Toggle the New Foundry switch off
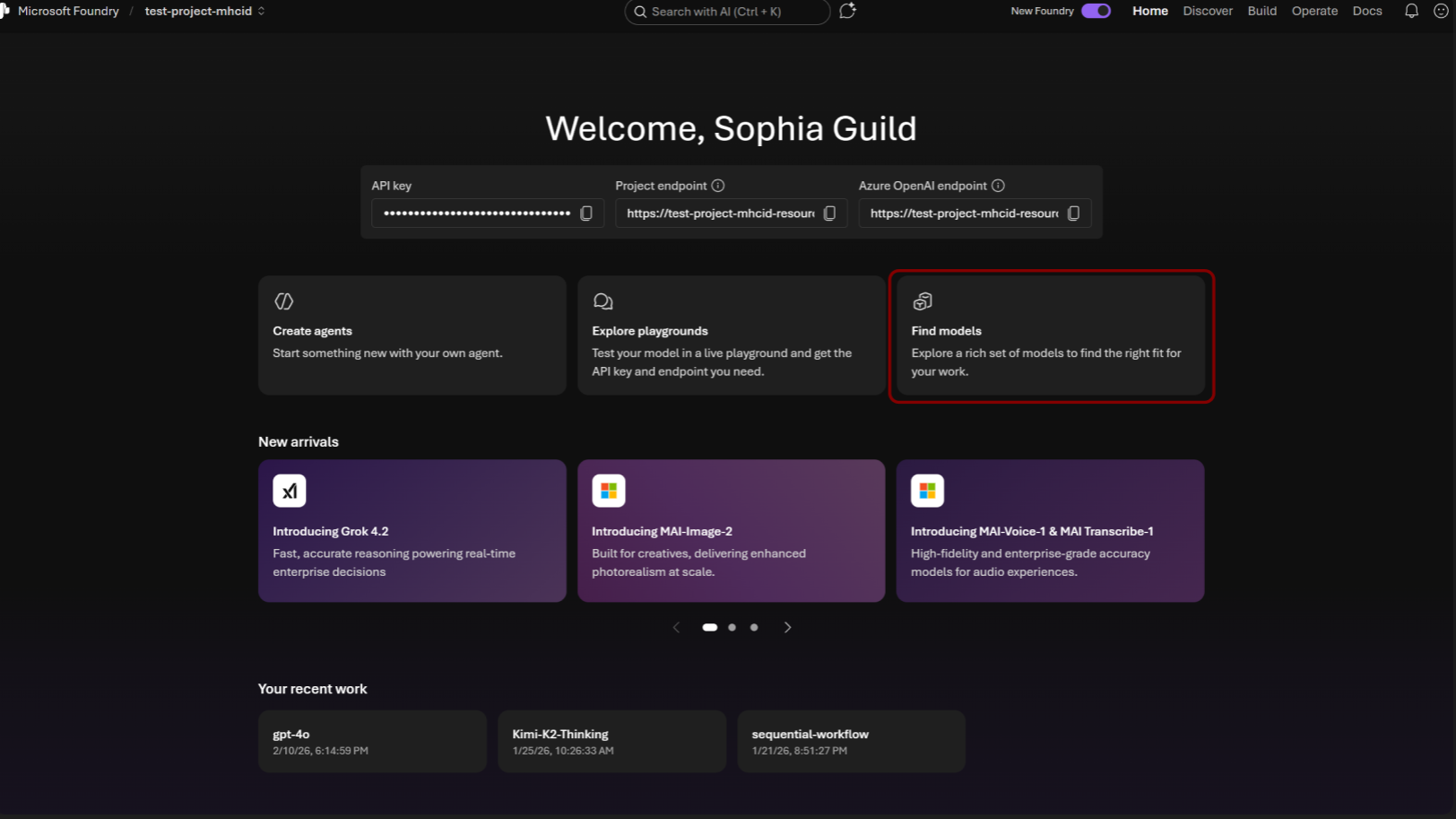This screenshot has height=819, width=1456. [1096, 11]
